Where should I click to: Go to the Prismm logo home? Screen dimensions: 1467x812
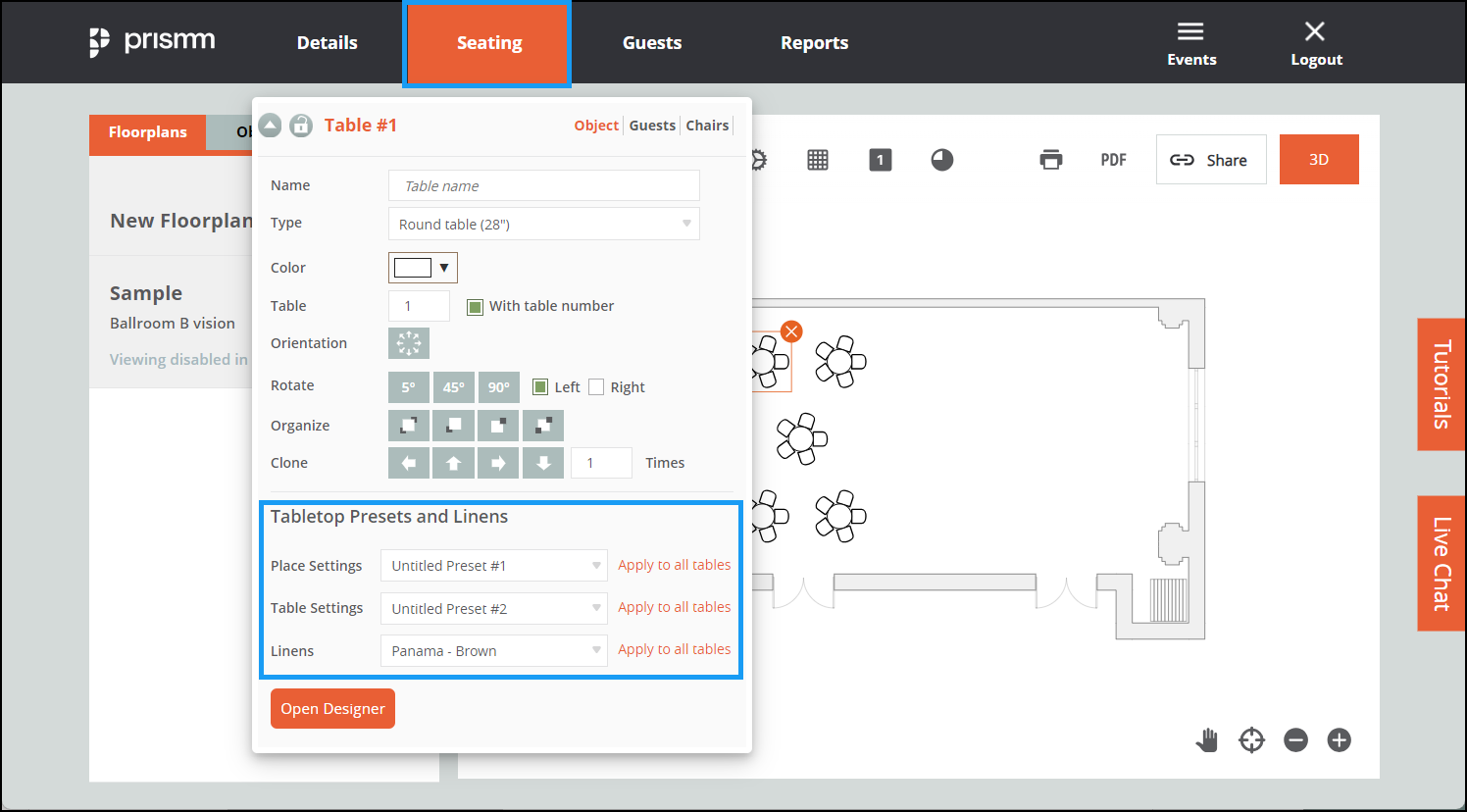point(152,42)
